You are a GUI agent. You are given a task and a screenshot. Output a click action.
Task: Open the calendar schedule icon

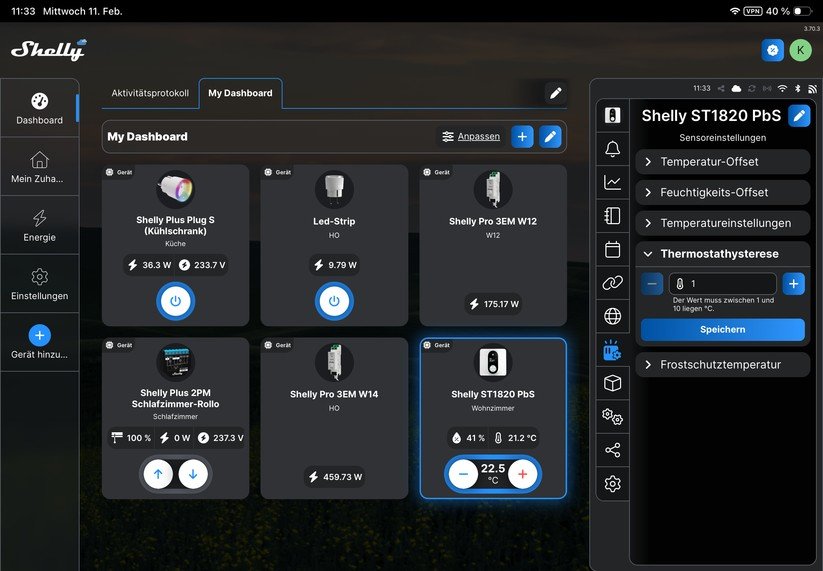coord(612,250)
